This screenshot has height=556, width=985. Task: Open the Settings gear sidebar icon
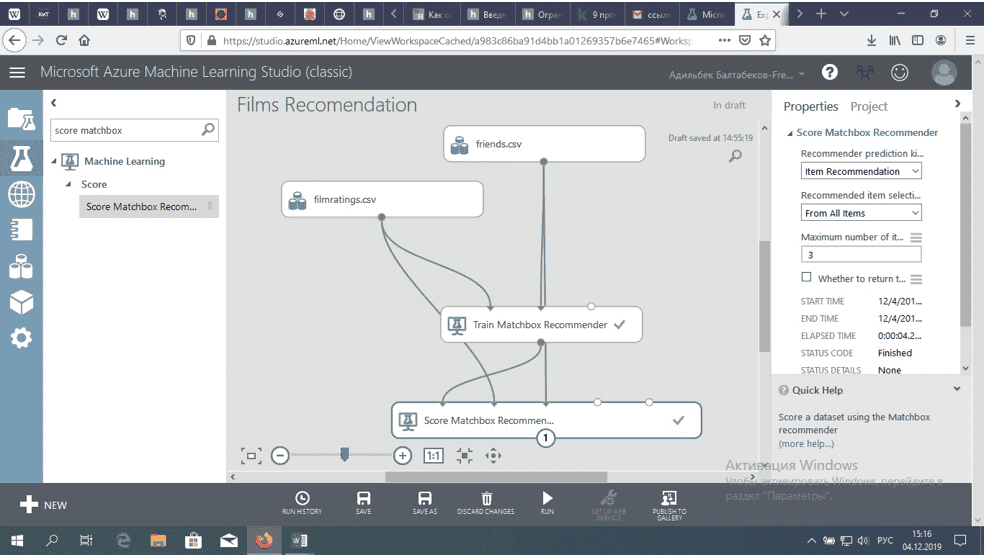(21, 338)
